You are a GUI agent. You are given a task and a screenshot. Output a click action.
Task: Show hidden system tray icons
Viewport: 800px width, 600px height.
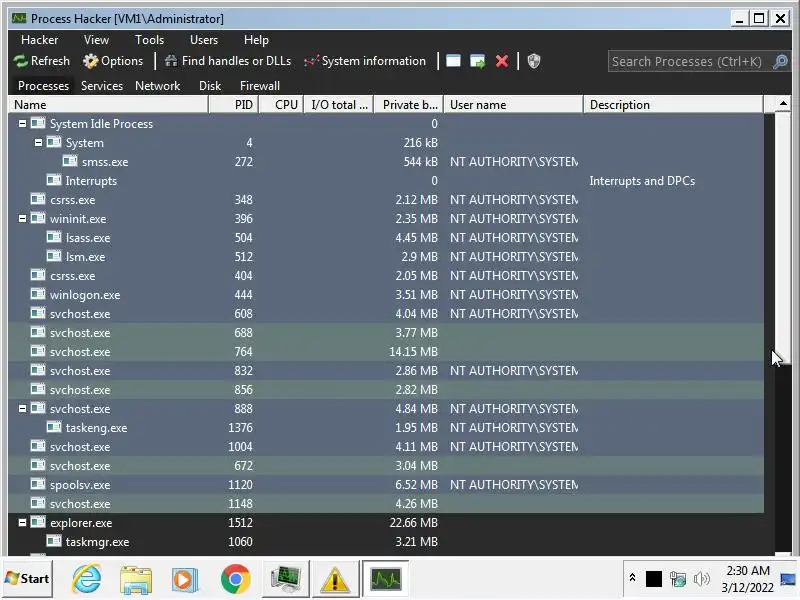(632, 578)
